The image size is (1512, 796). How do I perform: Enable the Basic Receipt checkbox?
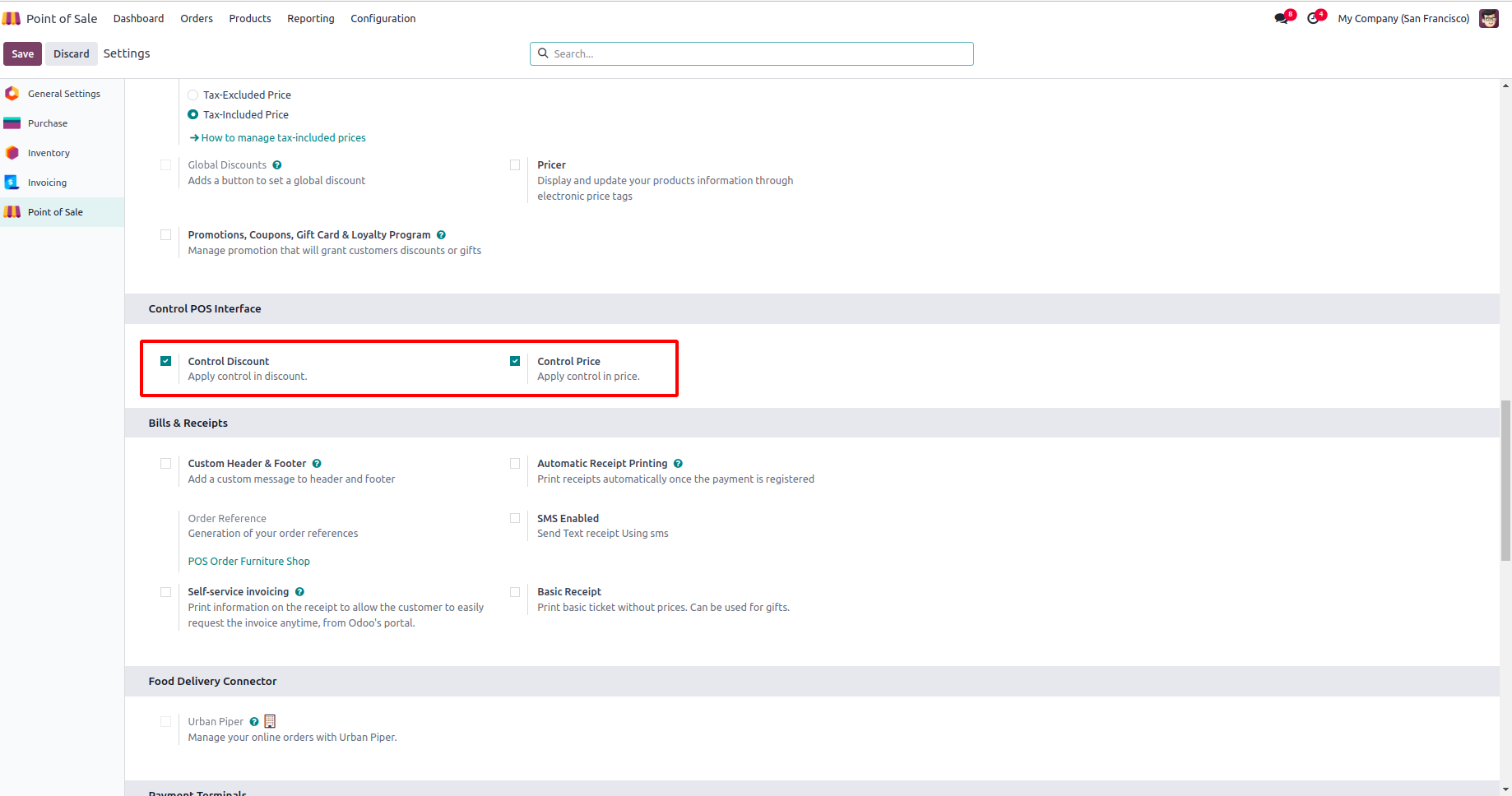515,592
